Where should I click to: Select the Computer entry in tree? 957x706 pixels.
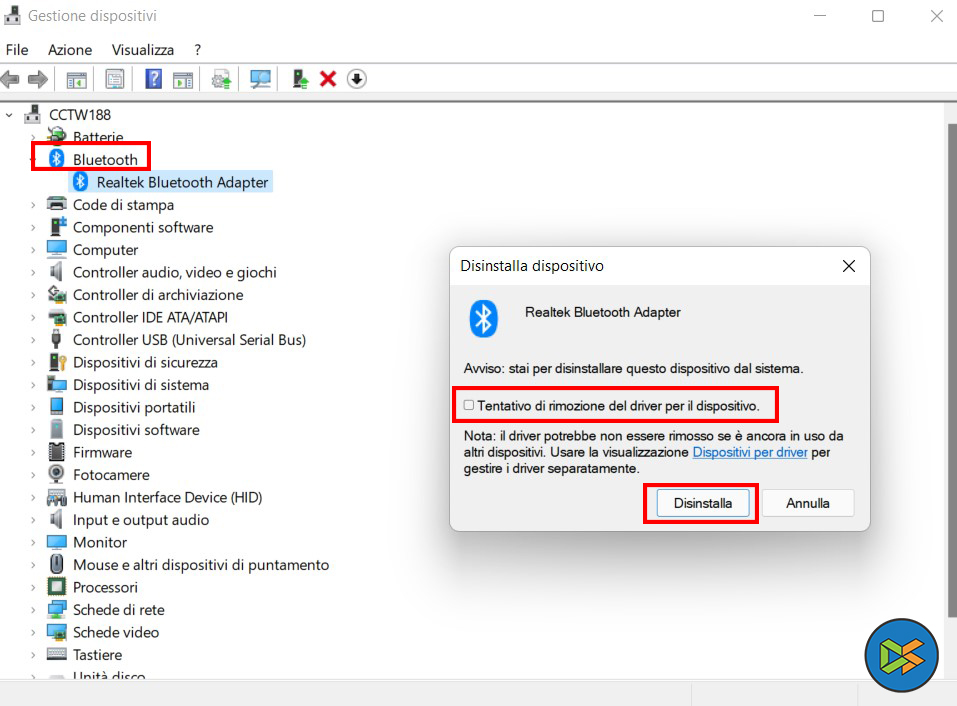105,250
